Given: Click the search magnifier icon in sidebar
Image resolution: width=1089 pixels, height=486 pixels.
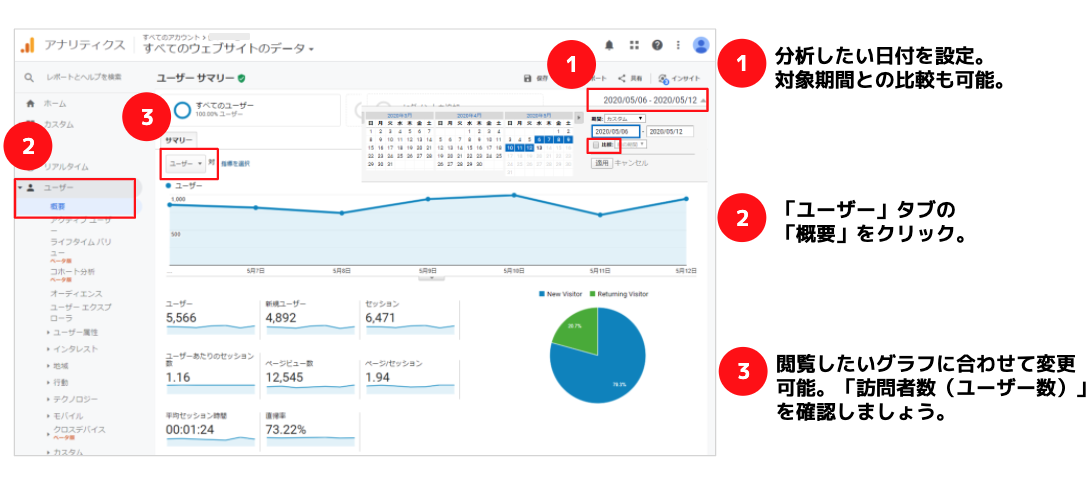Looking at the screenshot, I should (x=28, y=77).
